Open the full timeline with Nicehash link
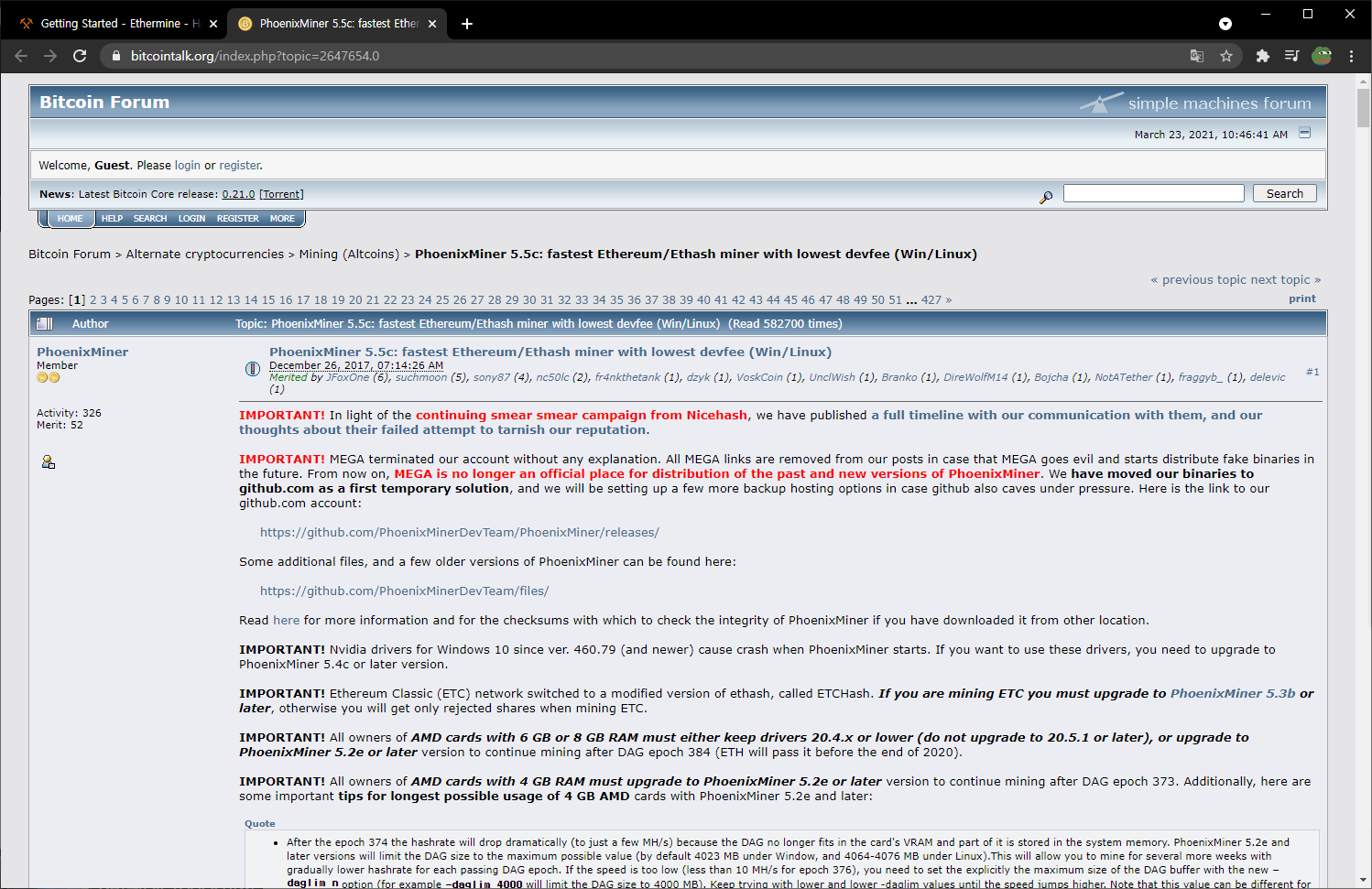The height and width of the screenshot is (889, 1372). tap(750, 423)
